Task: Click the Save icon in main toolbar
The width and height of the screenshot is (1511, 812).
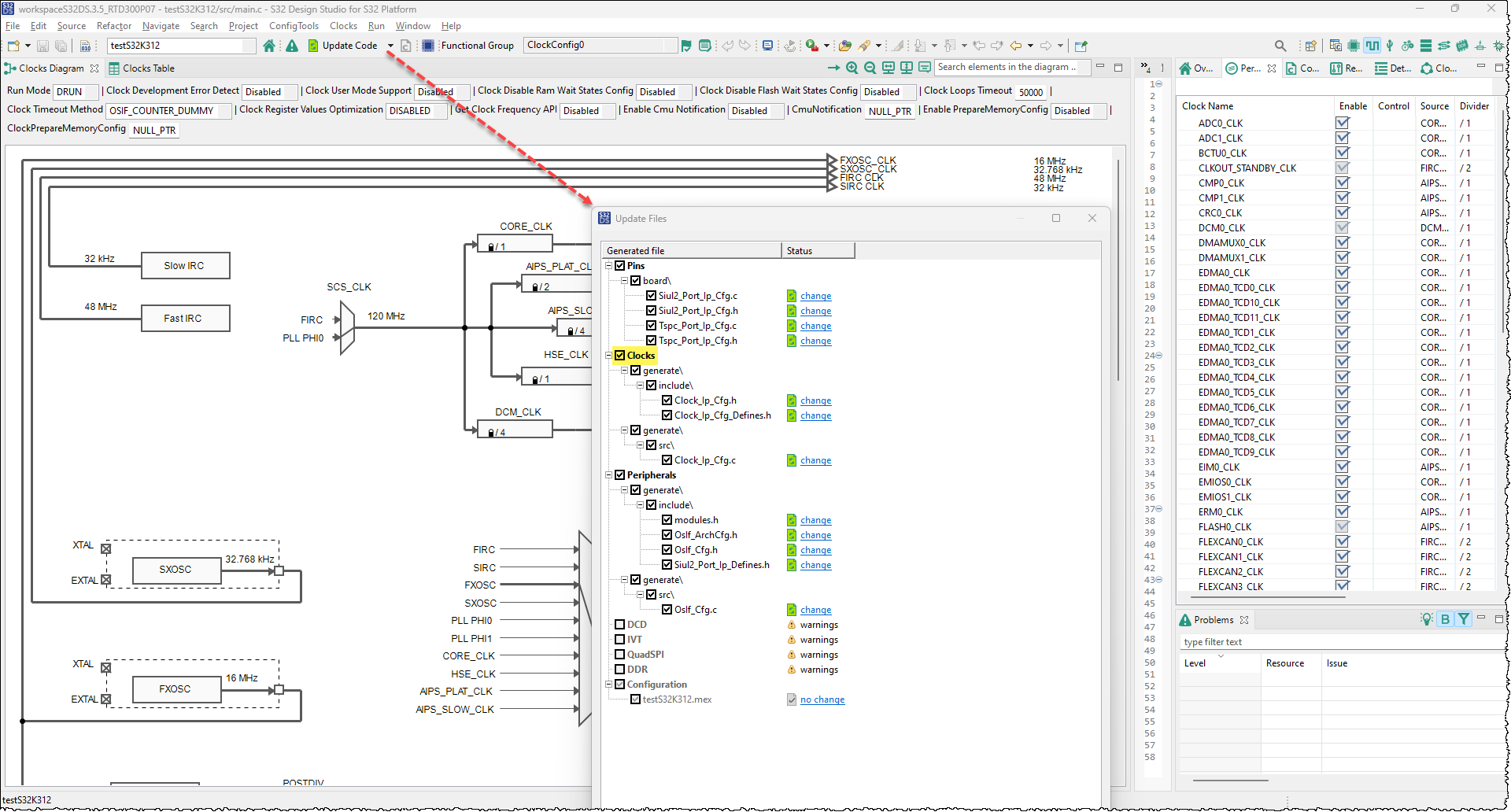Action: [x=42, y=46]
